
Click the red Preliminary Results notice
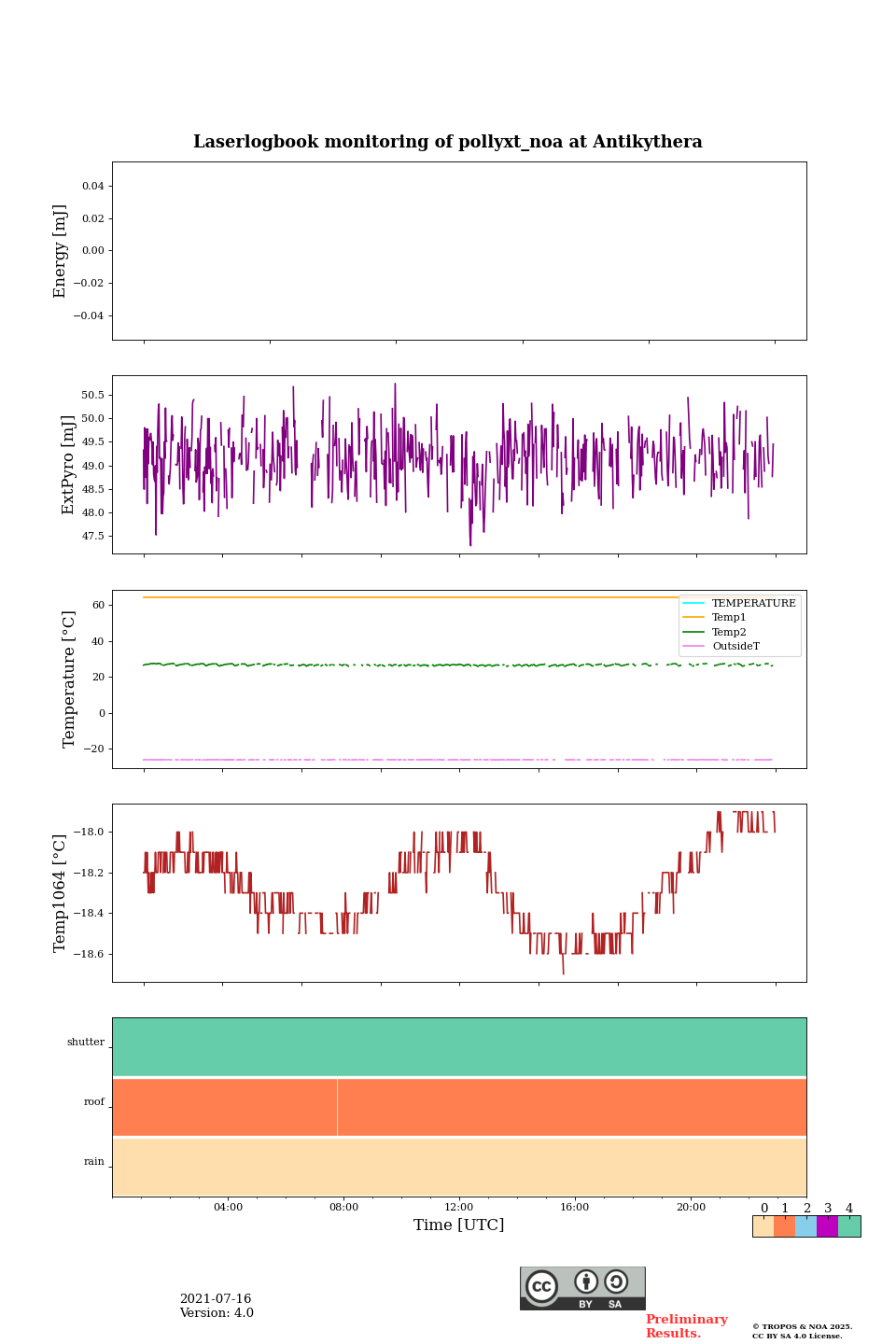[687, 1326]
